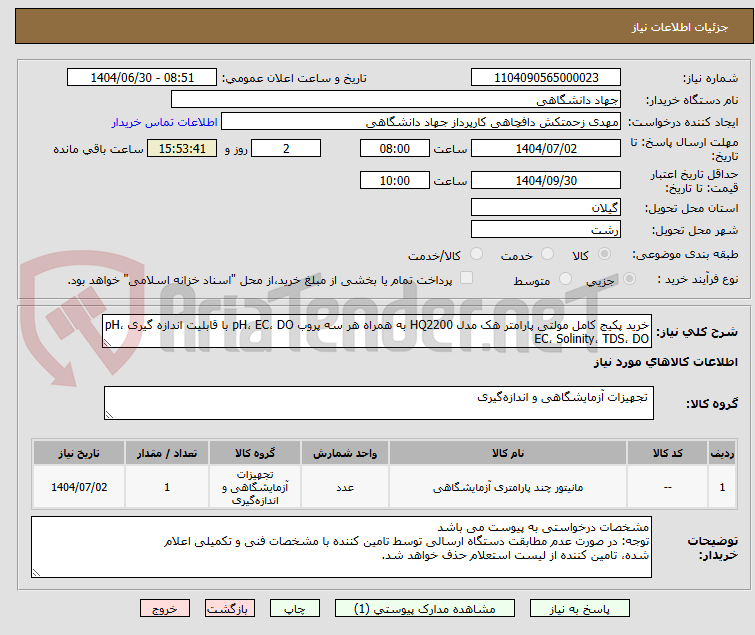Click the 'ردیف' column header
Screen dimensions: 755x635
tap(722, 453)
